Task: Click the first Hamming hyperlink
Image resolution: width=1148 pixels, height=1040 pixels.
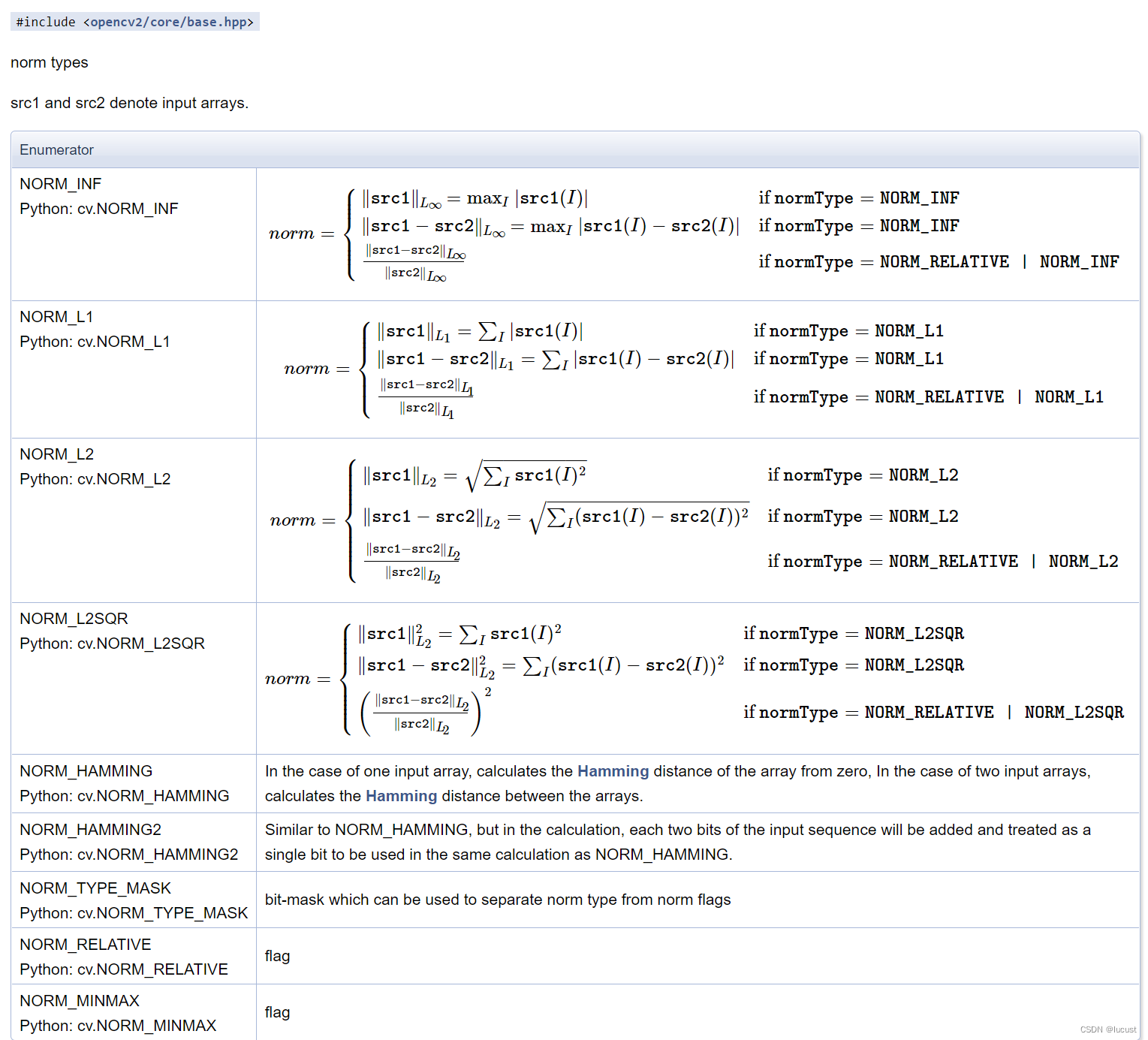Action: click(613, 771)
